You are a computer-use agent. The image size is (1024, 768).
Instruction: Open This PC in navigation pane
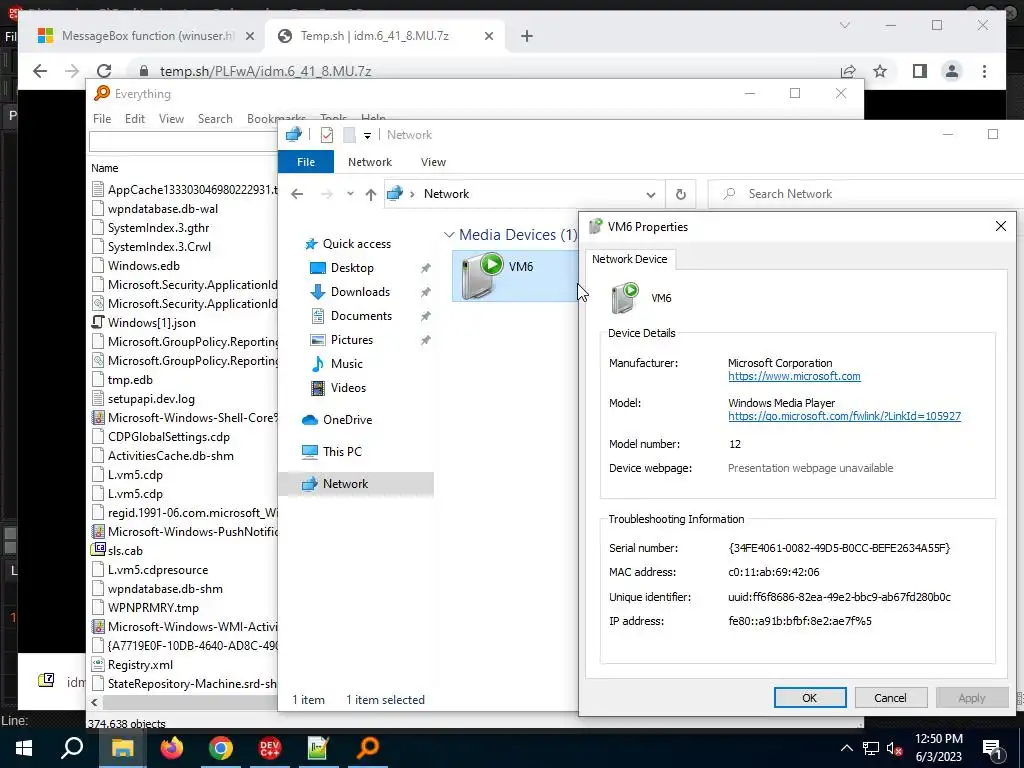(342, 452)
